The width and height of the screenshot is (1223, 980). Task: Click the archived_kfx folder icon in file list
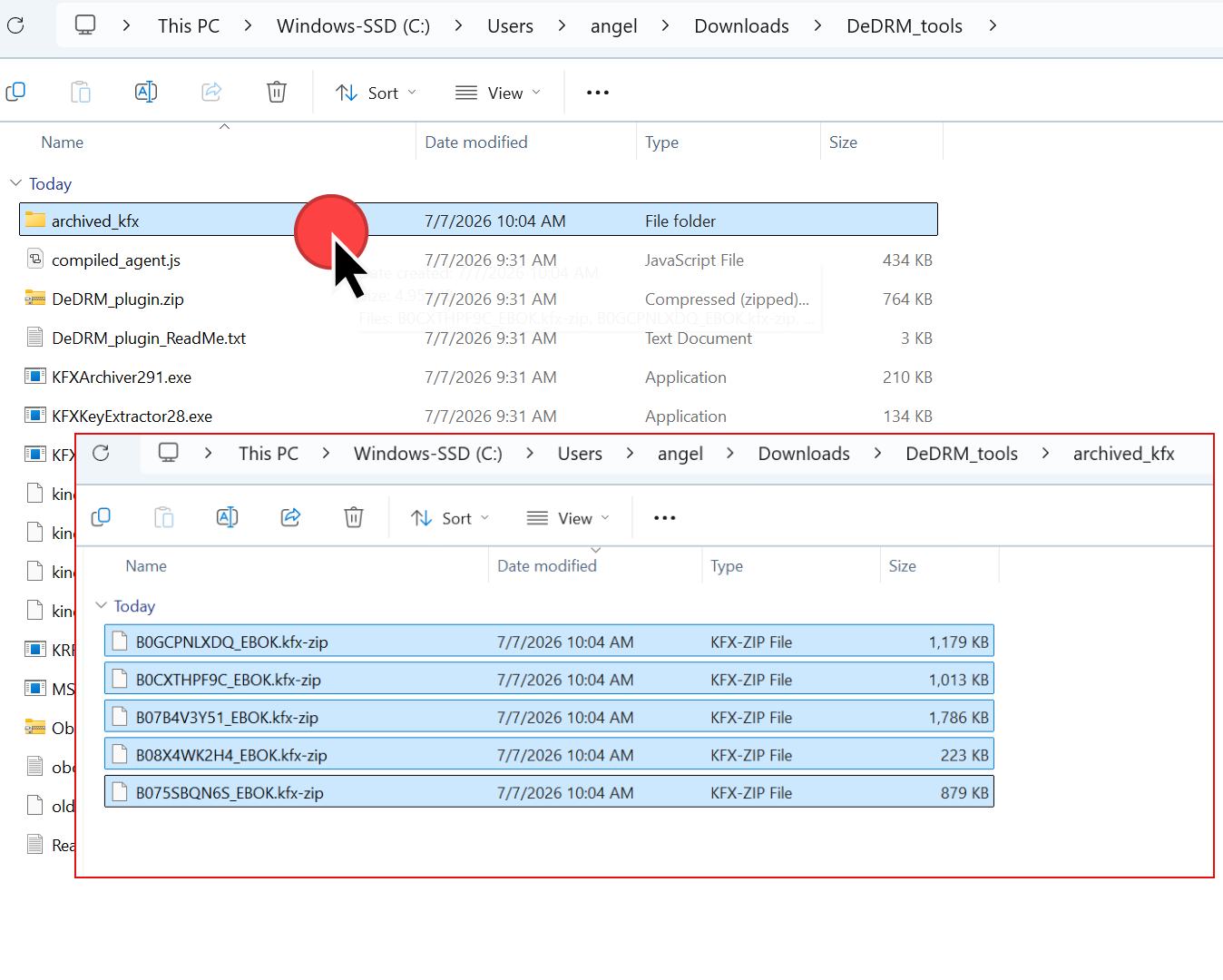(x=35, y=220)
